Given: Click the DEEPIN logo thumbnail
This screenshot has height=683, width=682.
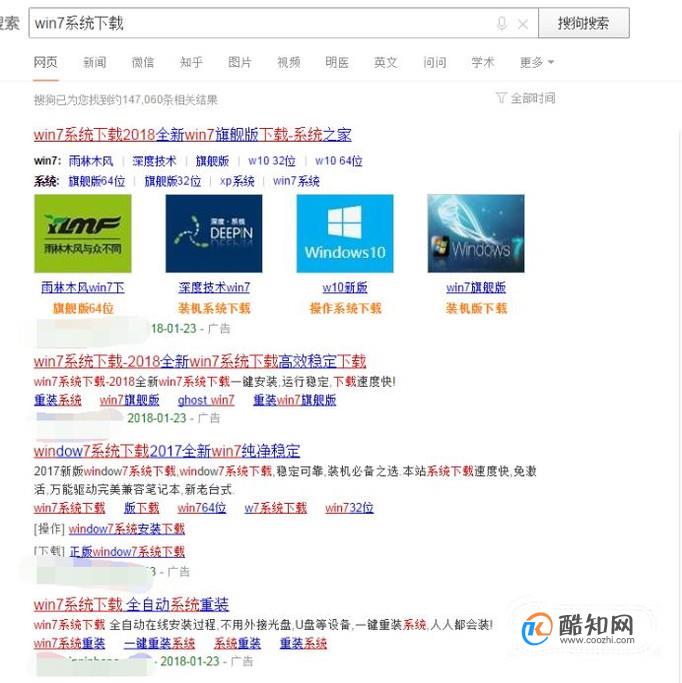Looking at the screenshot, I should coord(214,233).
